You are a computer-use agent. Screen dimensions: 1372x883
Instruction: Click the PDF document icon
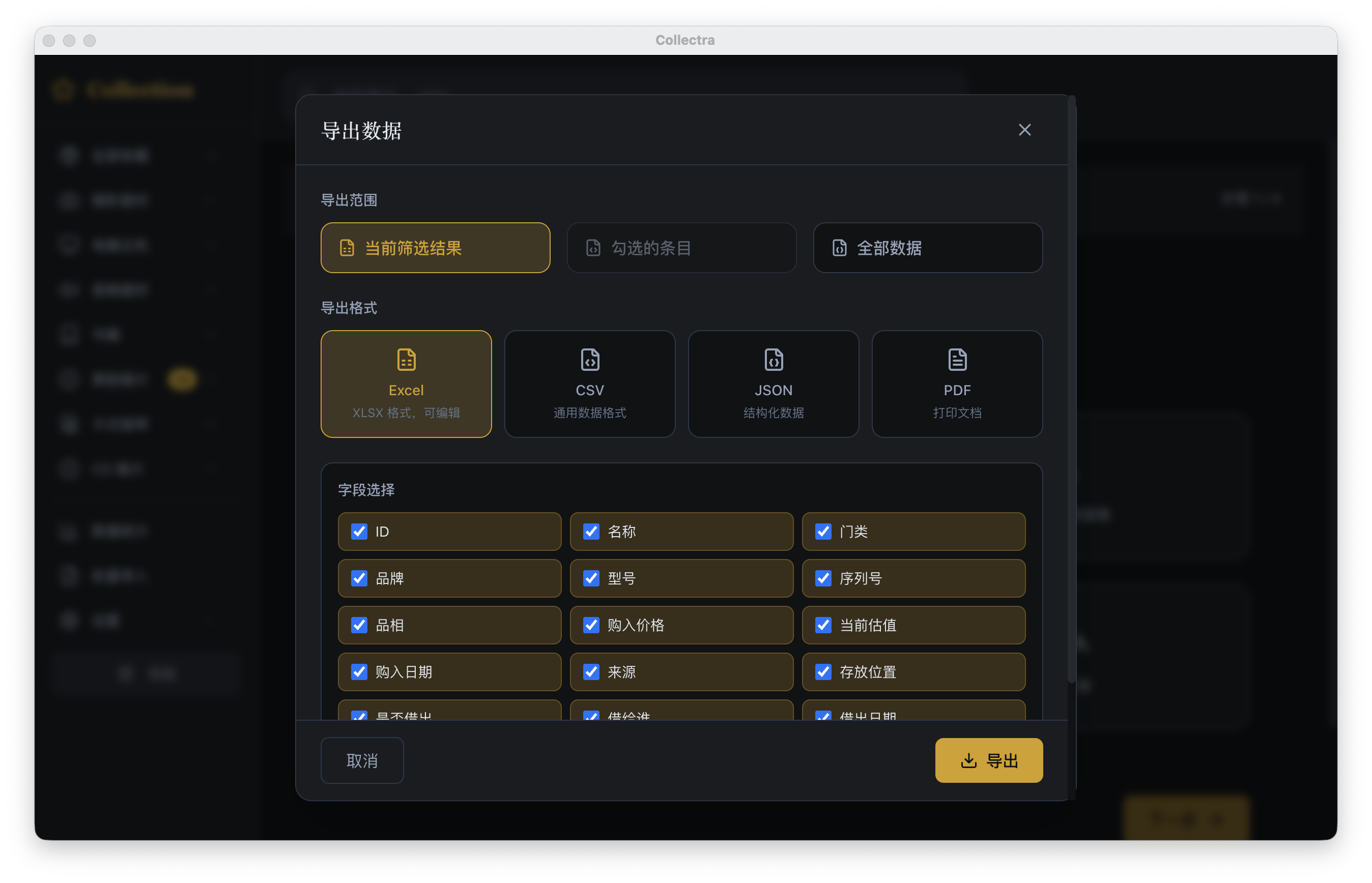click(x=957, y=360)
